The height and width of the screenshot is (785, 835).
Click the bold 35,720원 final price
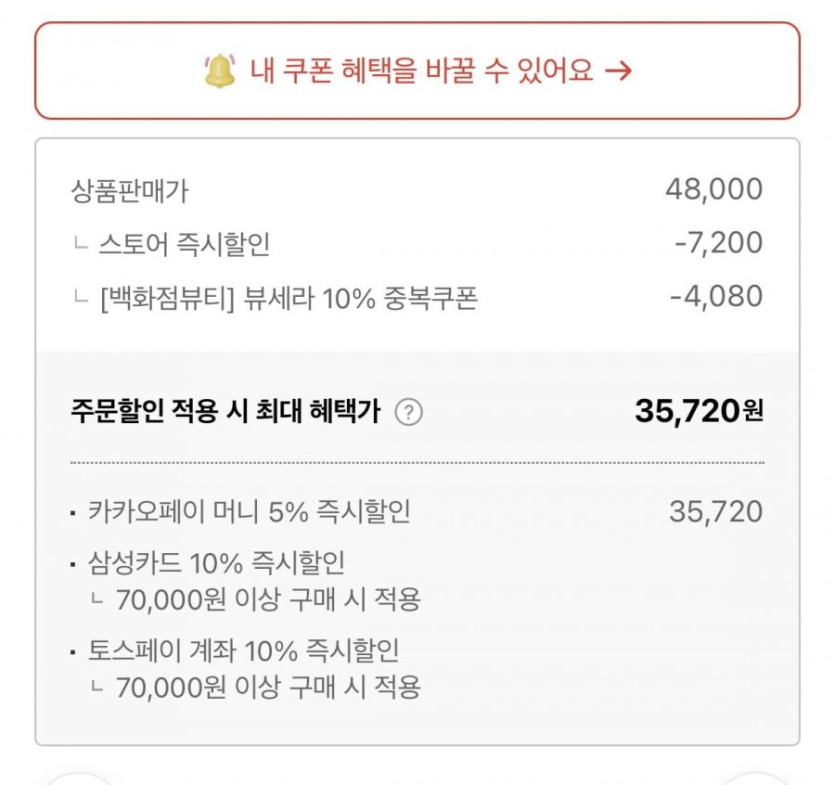pos(698,410)
